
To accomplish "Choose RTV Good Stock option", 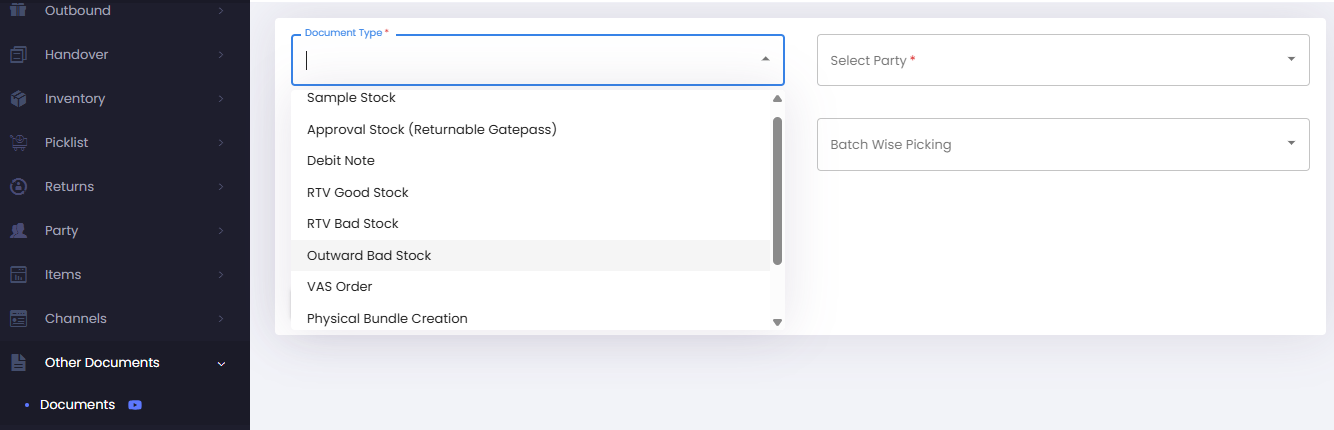I will [x=531, y=192].
